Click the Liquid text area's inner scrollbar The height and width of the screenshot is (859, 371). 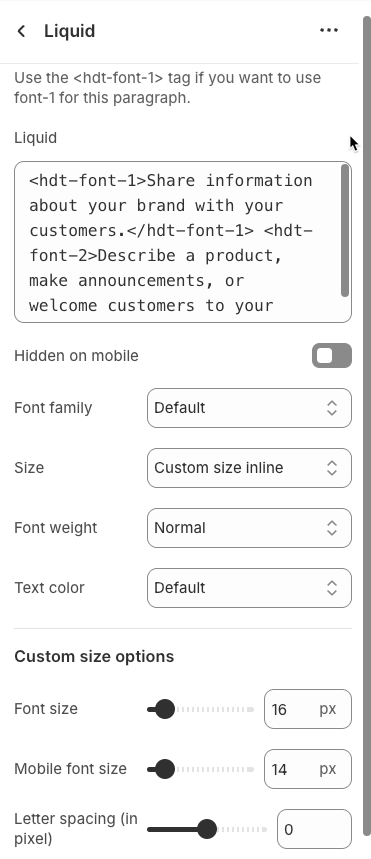[345, 230]
